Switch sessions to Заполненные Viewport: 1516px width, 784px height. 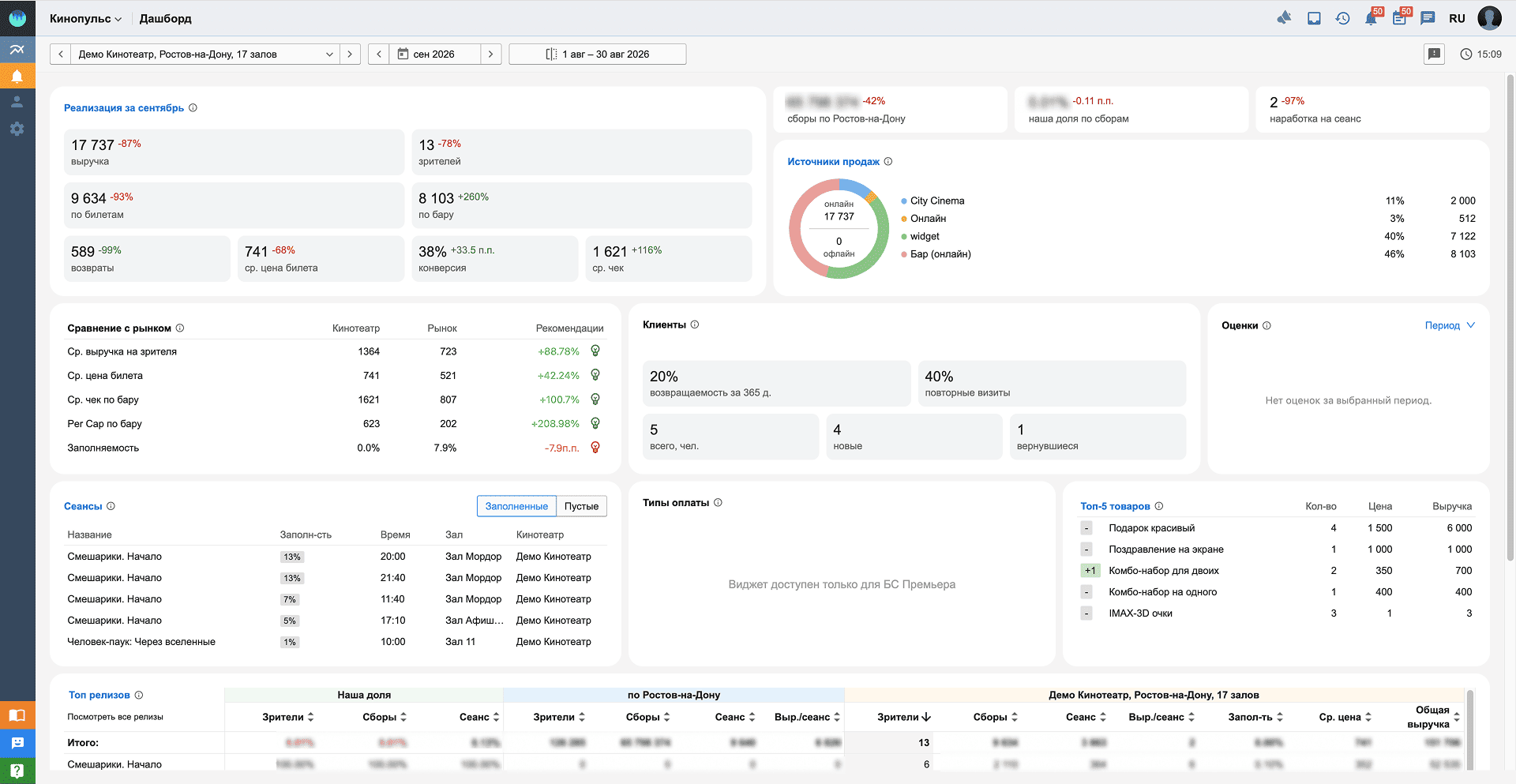point(516,506)
